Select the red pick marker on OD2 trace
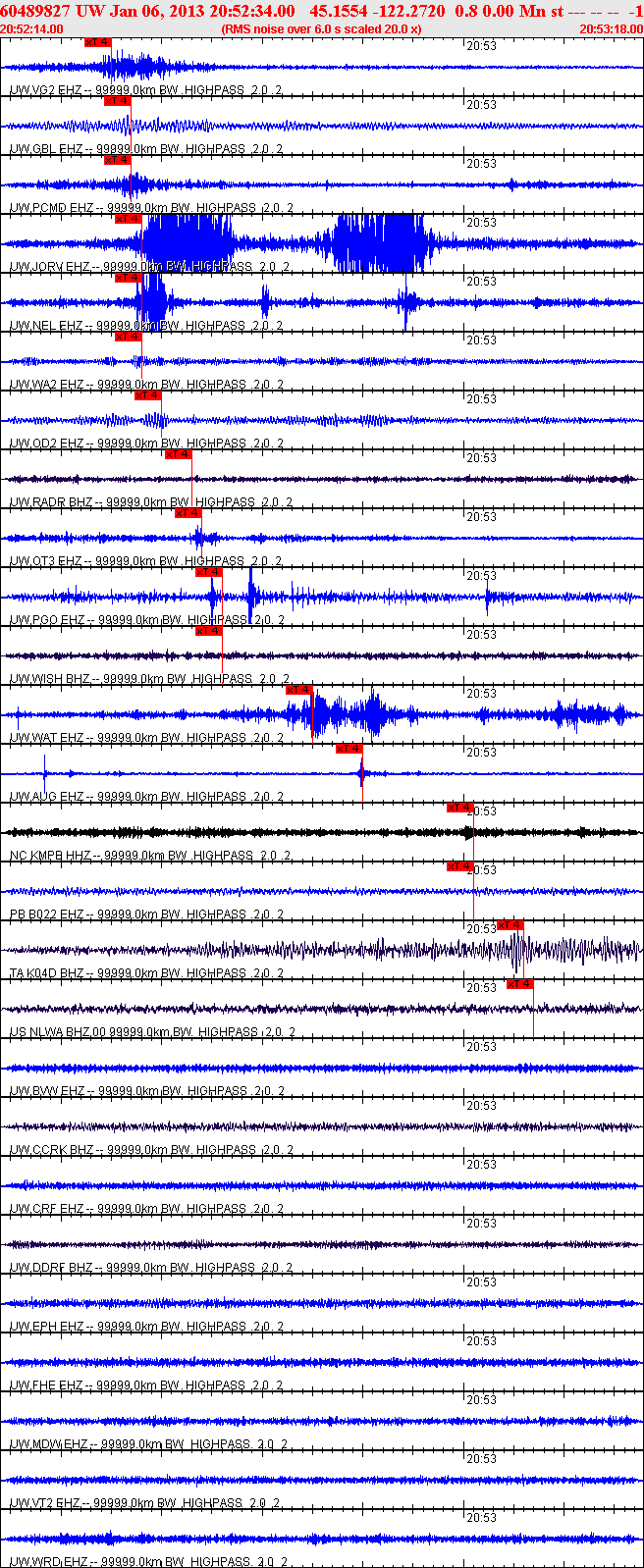This screenshot has height=1568, width=644. (x=148, y=395)
